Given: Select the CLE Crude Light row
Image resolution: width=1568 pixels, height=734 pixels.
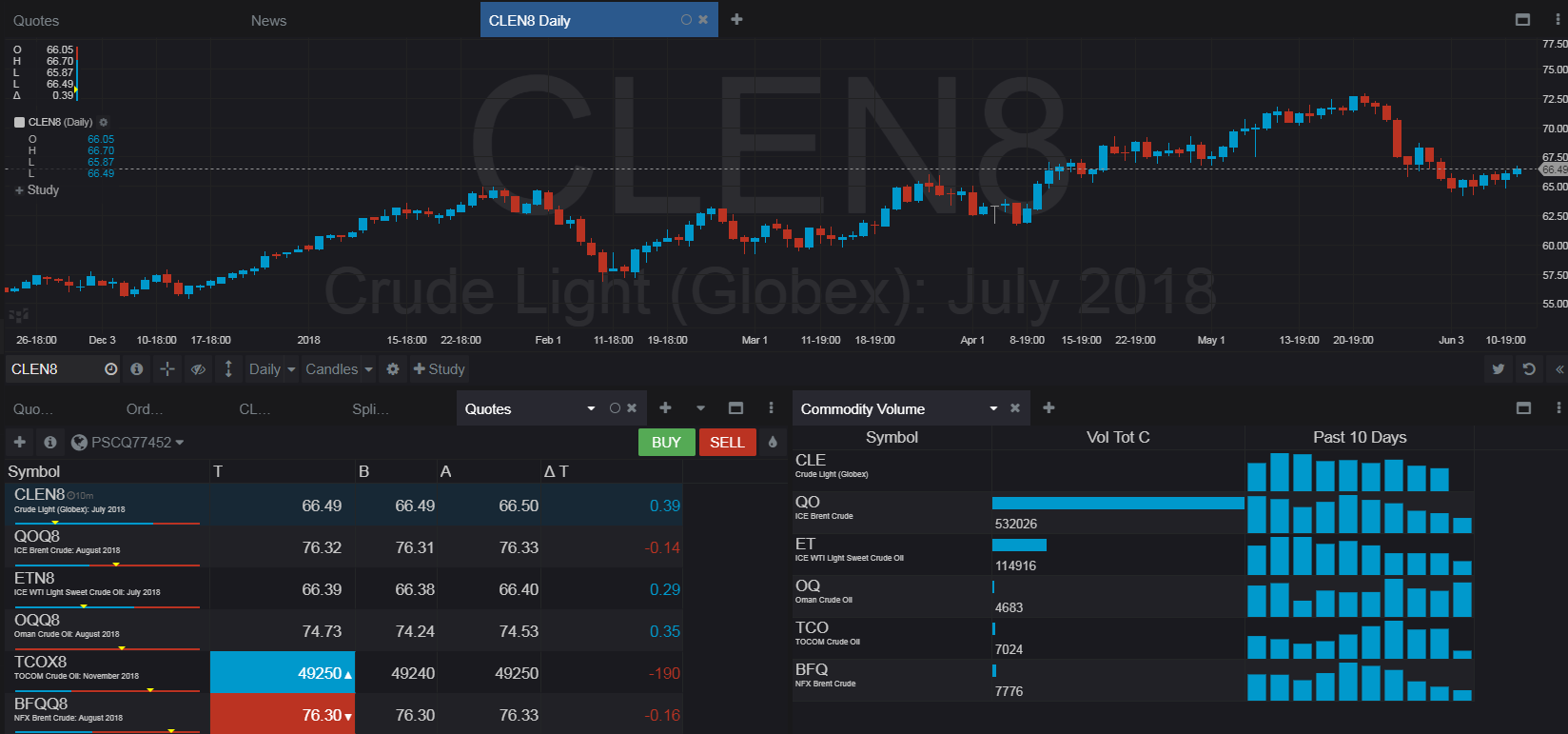Looking at the screenshot, I should point(1133,471).
